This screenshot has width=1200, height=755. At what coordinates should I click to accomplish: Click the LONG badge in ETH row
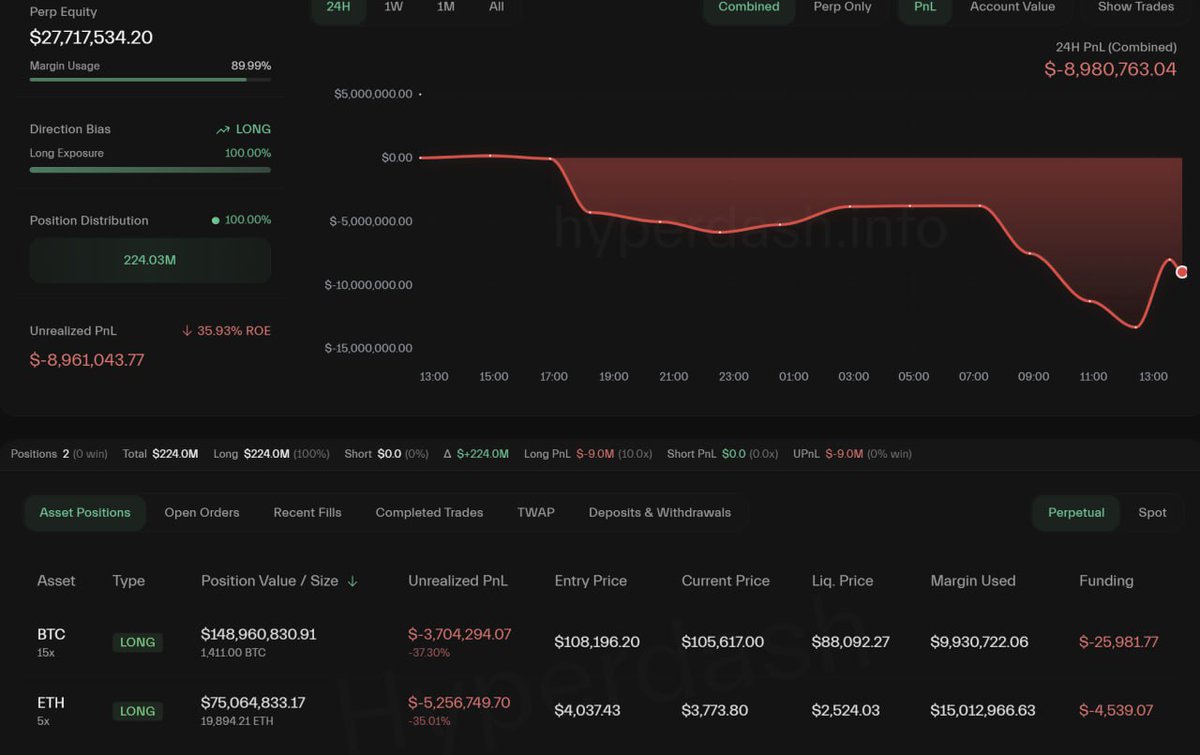click(137, 711)
